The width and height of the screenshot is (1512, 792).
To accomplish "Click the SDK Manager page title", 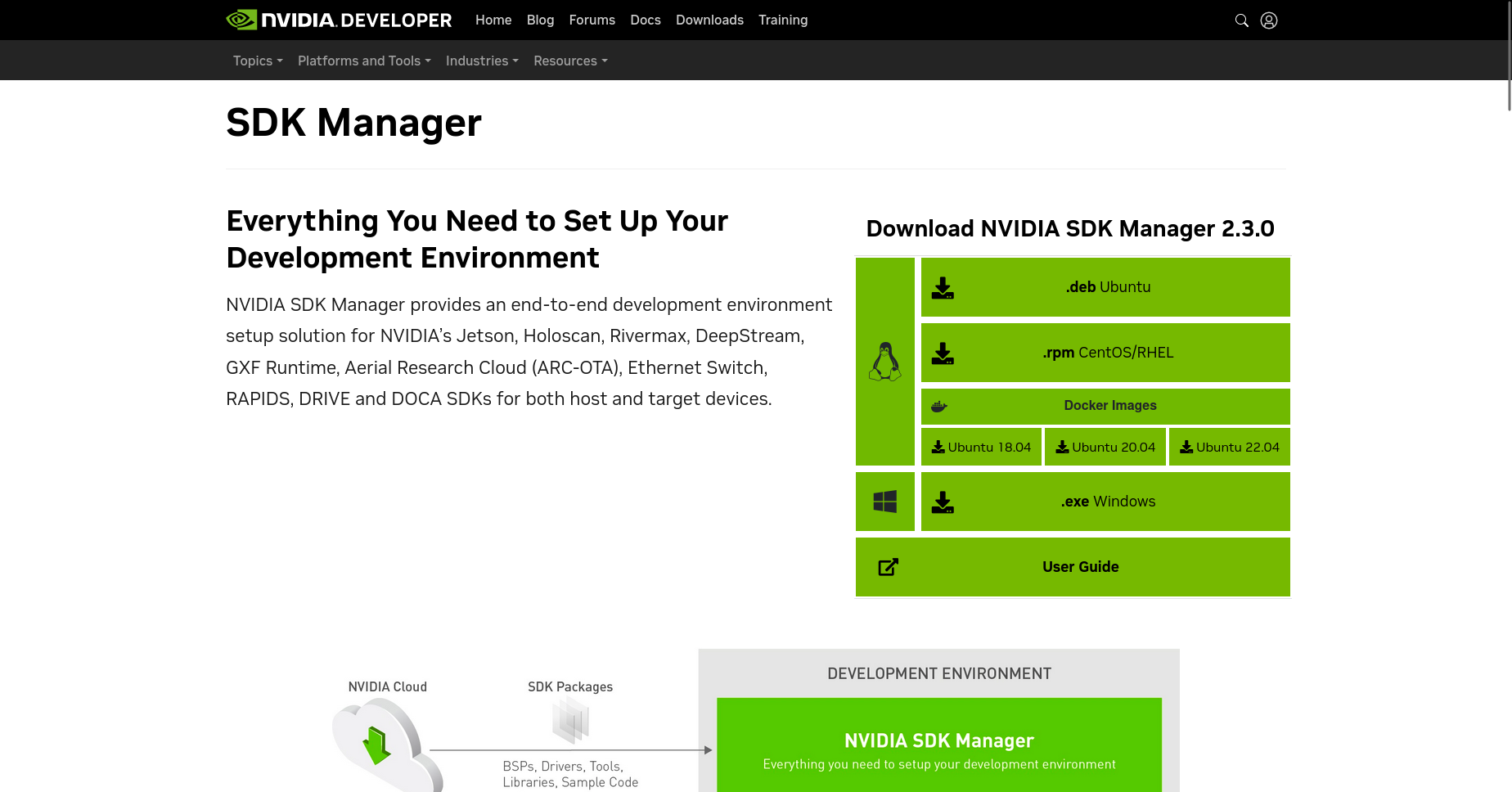I will point(353,123).
